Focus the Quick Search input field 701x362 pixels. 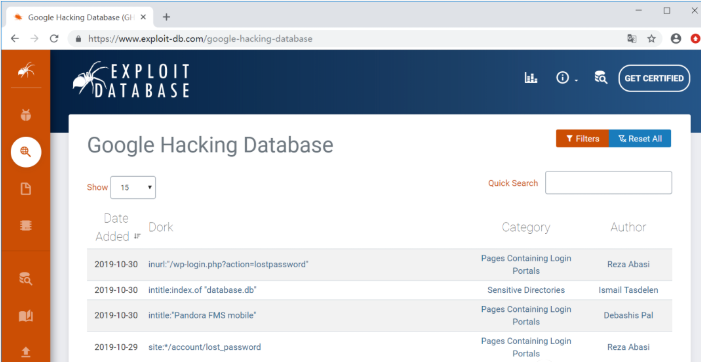coord(608,182)
